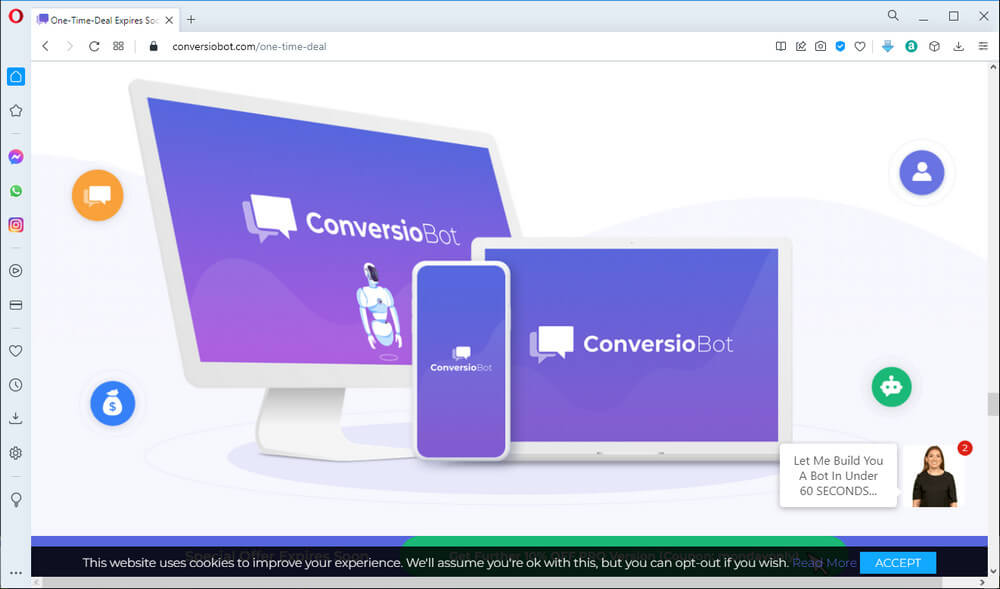Click the red 2 notification badge
The image size is (1000, 589).
(x=964, y=448)
